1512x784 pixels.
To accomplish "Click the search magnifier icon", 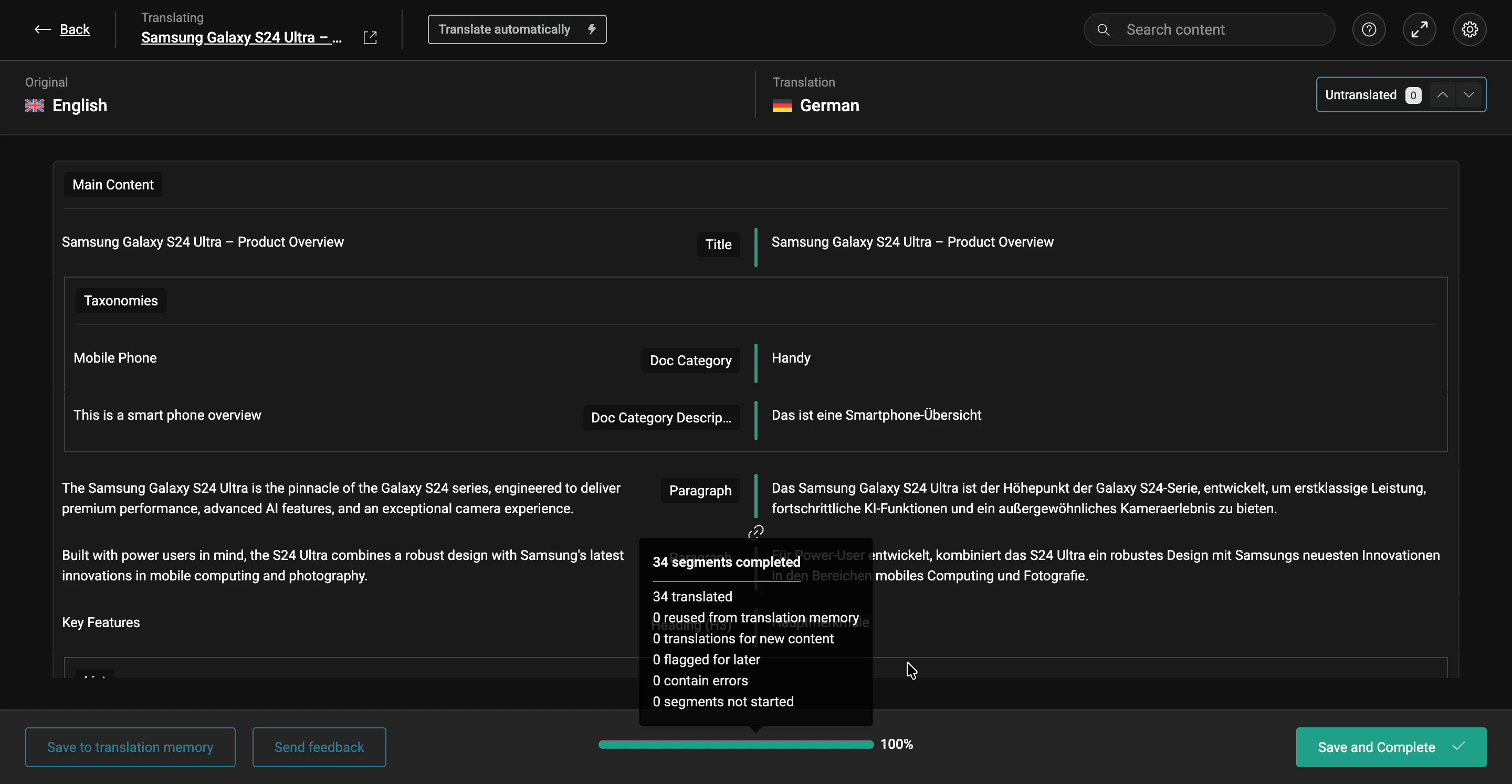I will [x=1103, y=29].
